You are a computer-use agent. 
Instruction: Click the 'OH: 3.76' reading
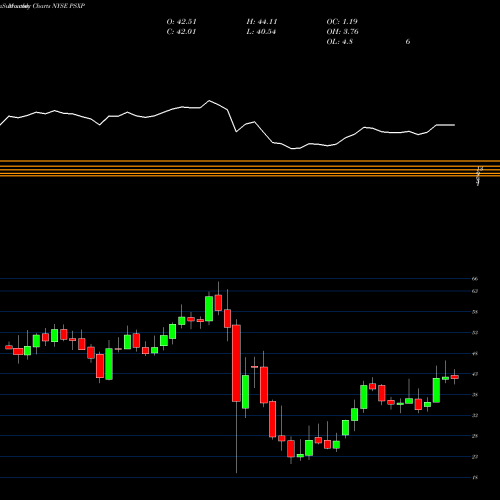click(x=343, y=32)
